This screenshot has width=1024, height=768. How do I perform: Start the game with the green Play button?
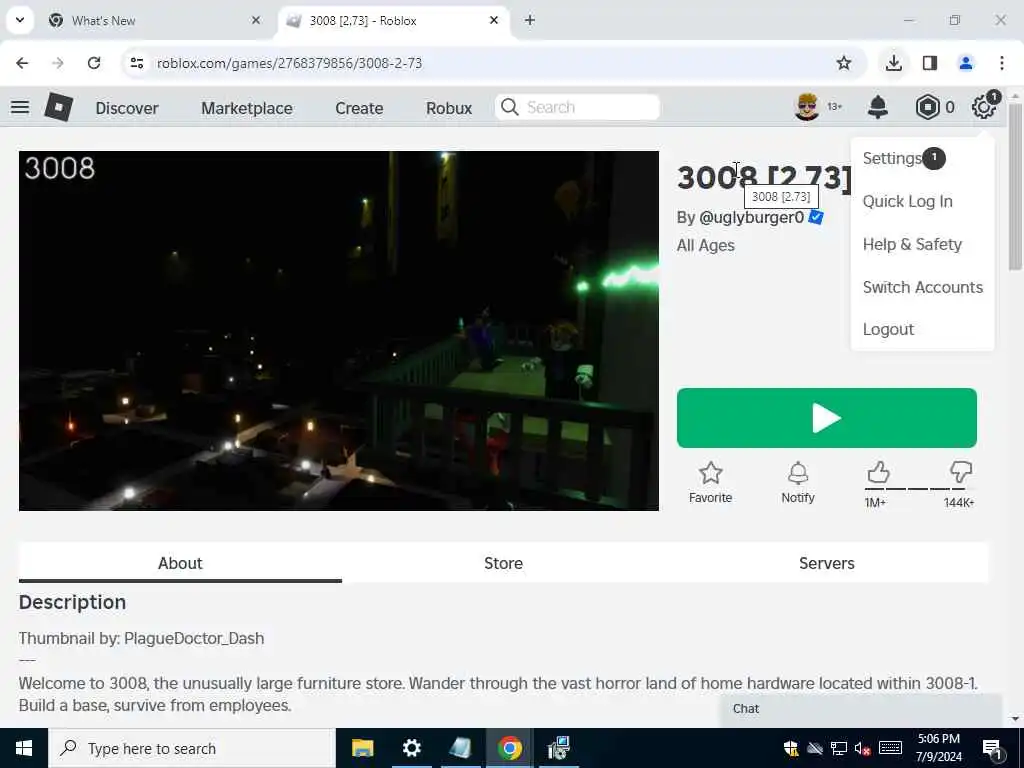[x=827, y=418]
